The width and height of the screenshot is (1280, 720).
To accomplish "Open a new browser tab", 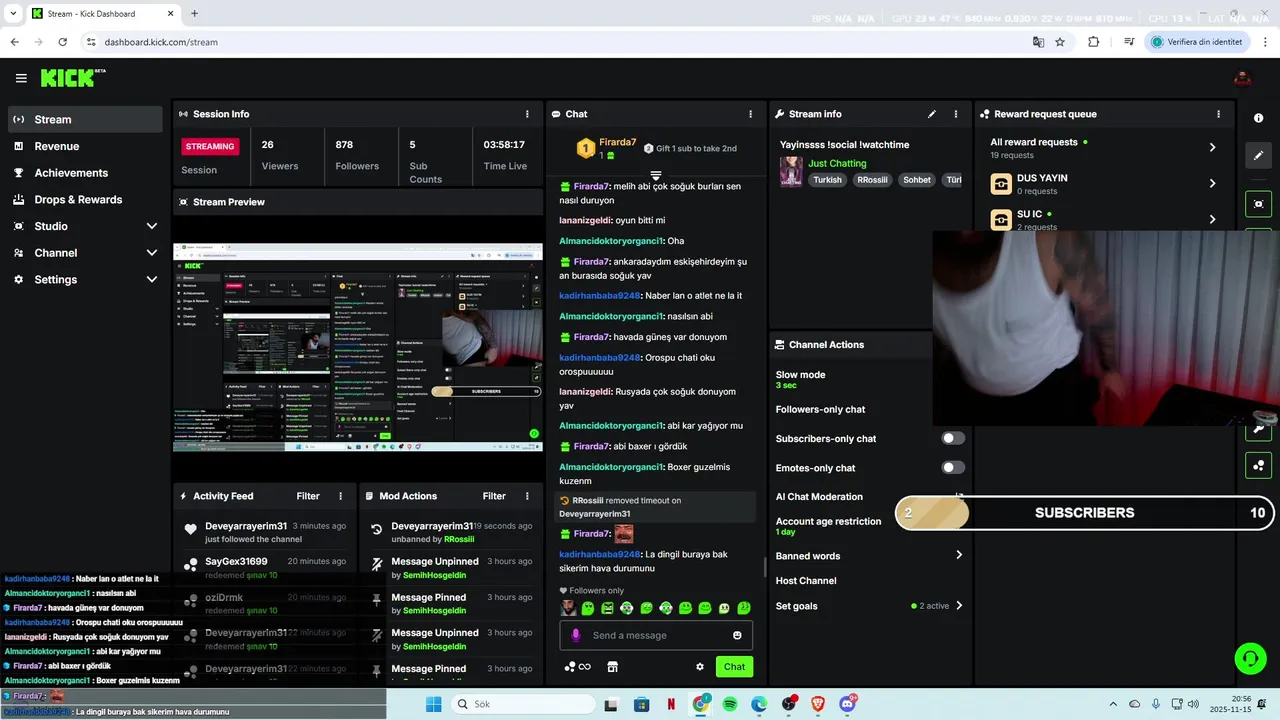I will pos(194,14).
